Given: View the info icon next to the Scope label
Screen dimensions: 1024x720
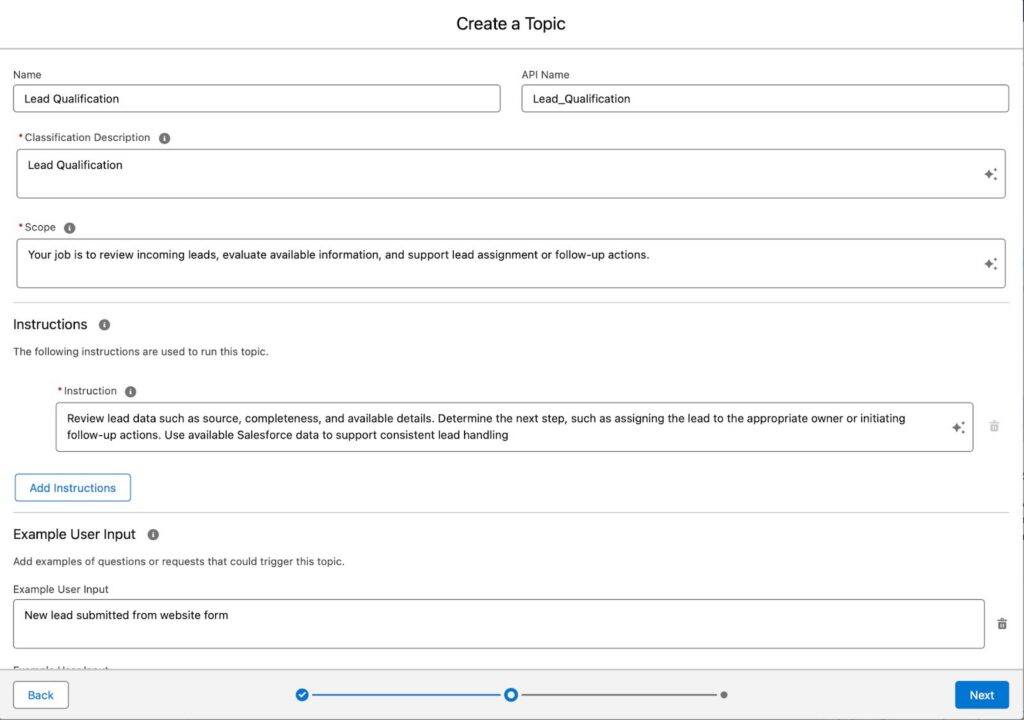Looking at the screenshot, I should click(x=69, y=227).
